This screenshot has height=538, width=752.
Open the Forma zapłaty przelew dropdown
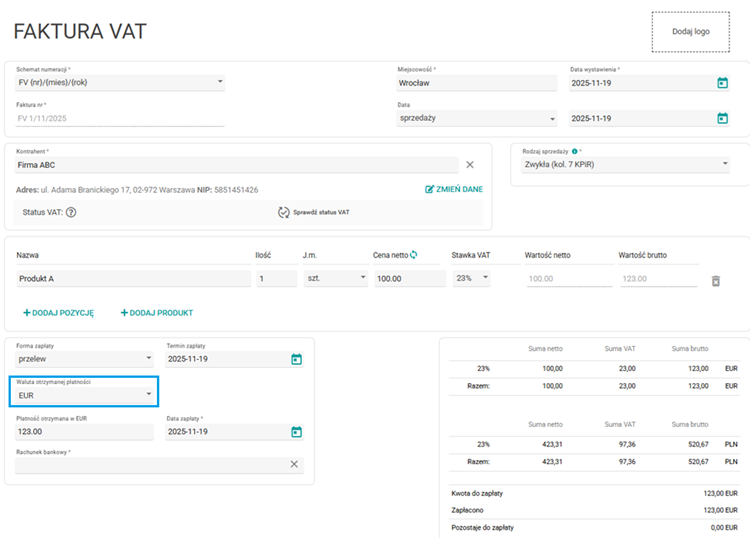(148, 358)
